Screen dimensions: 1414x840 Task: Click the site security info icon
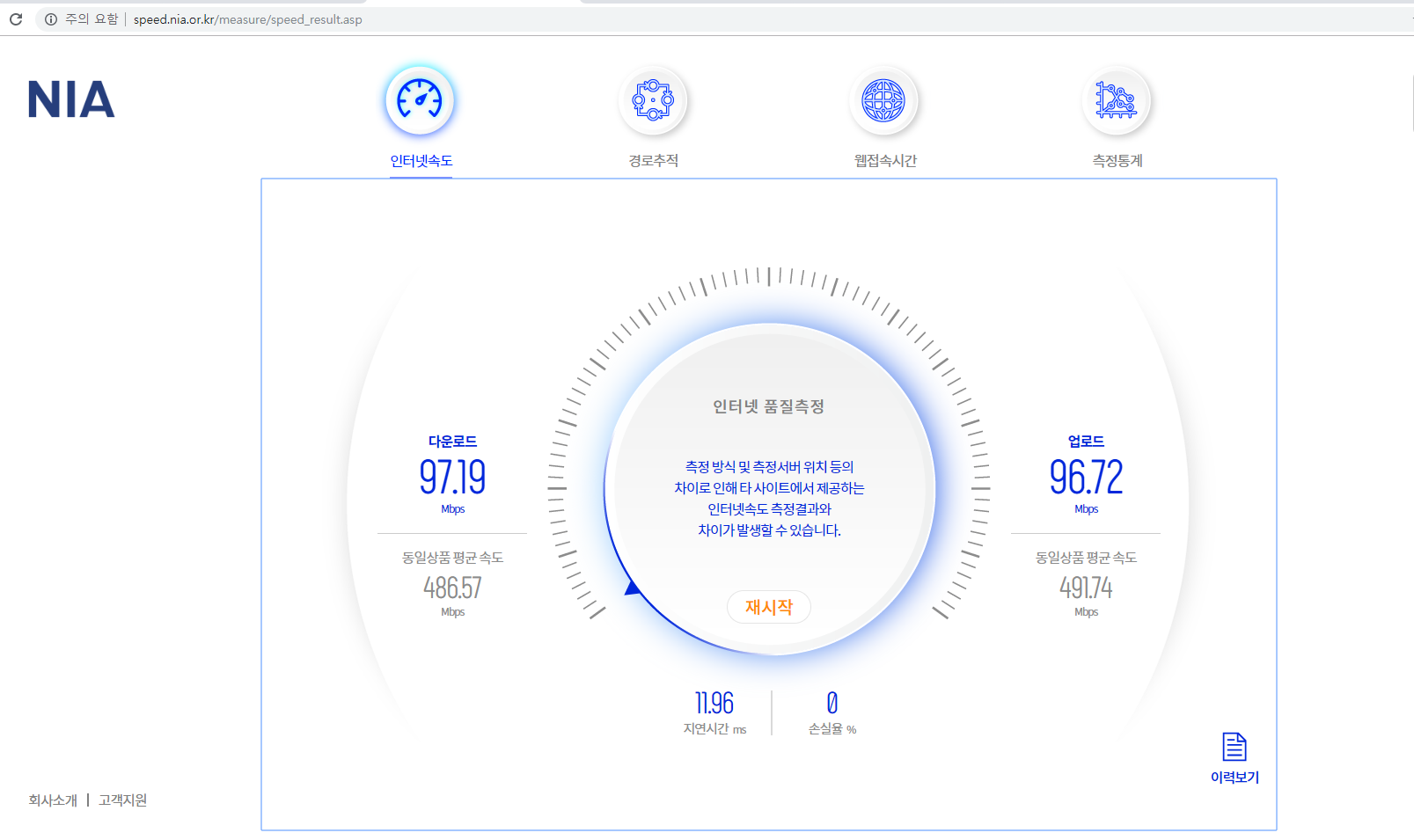point(51,19)
